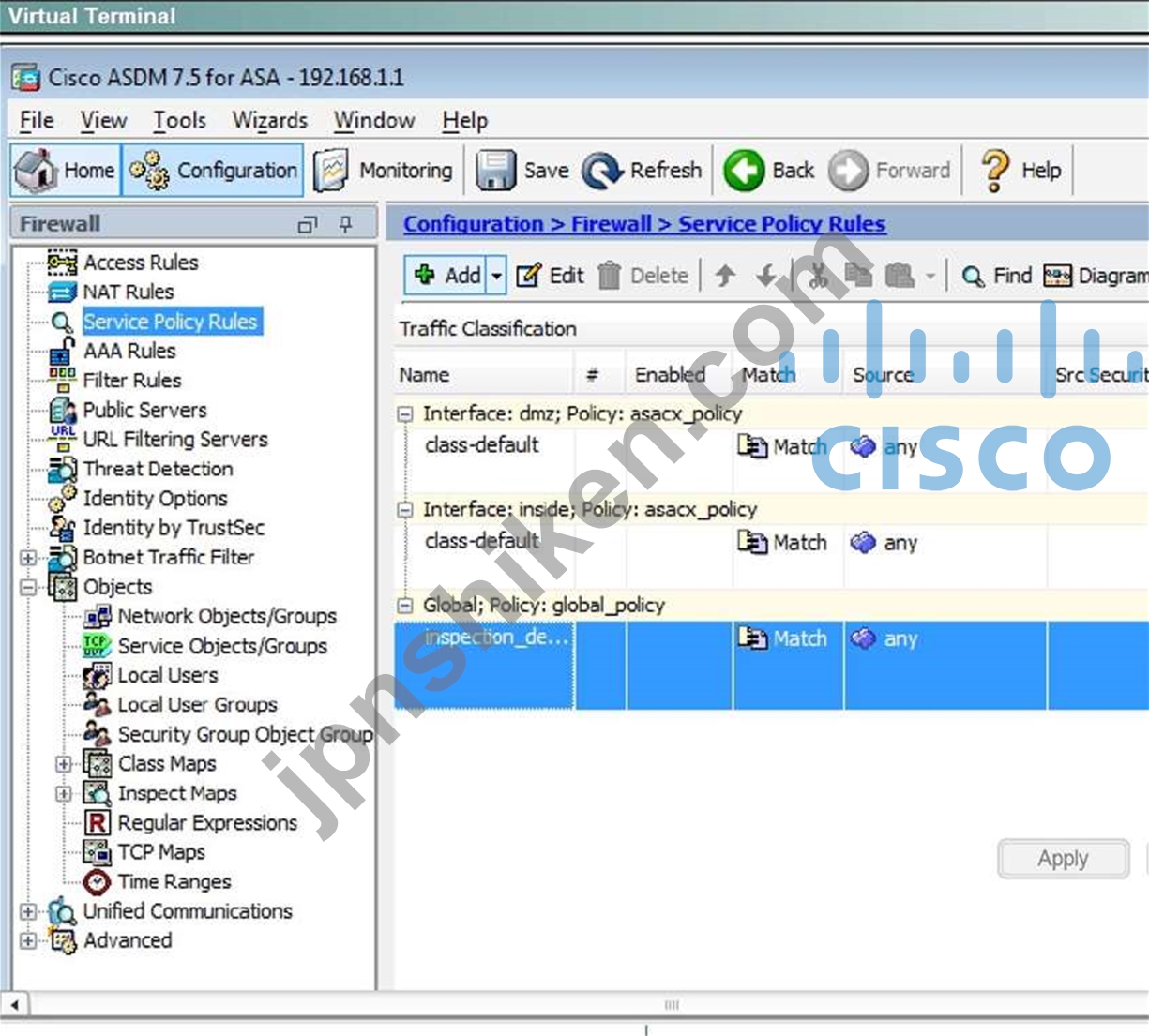Open the Home view icon
This screenshot has width=1149, height=1036.
[x=36, y=170]
